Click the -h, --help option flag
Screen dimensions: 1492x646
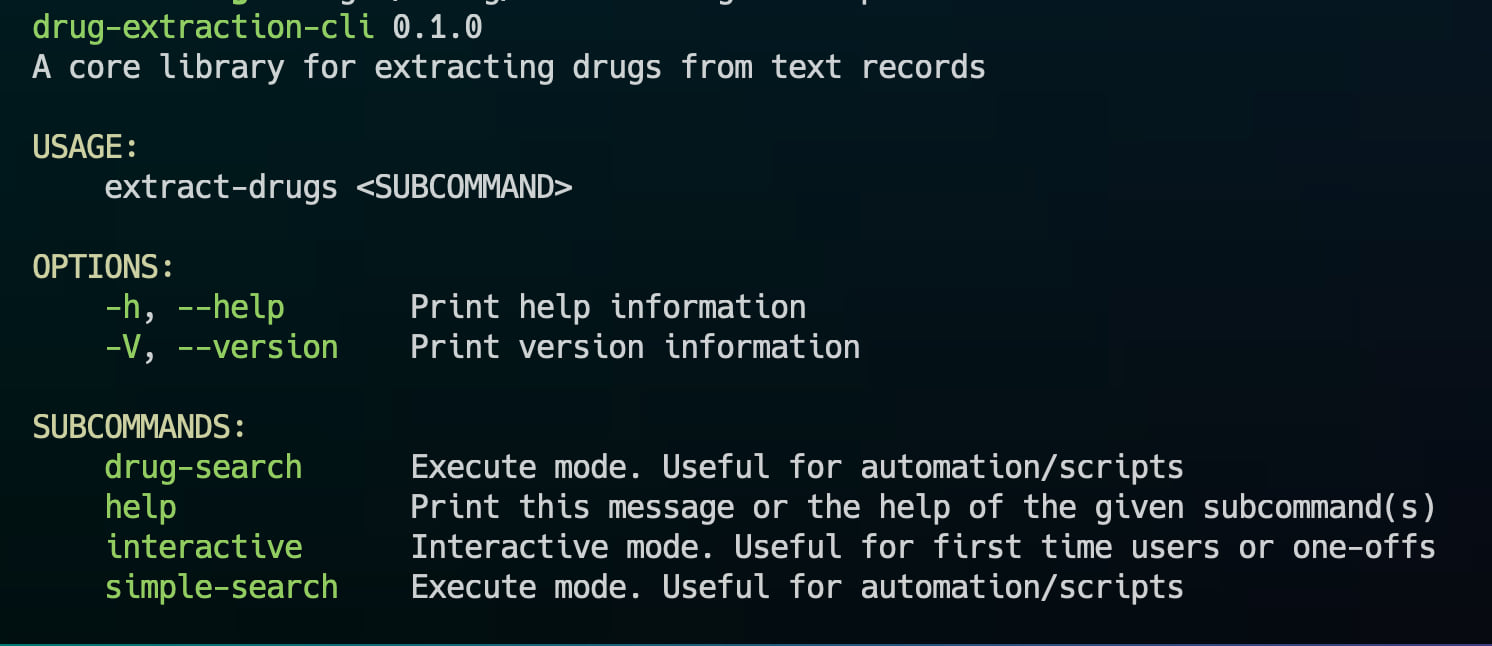tap(194, 307)
